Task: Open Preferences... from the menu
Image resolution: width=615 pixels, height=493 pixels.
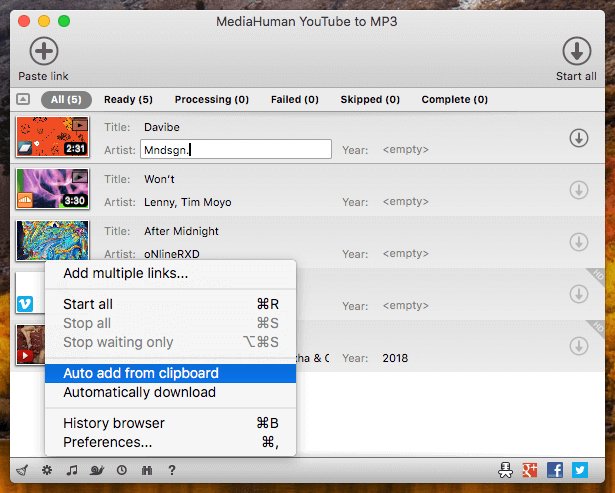Action: (171, 442)
